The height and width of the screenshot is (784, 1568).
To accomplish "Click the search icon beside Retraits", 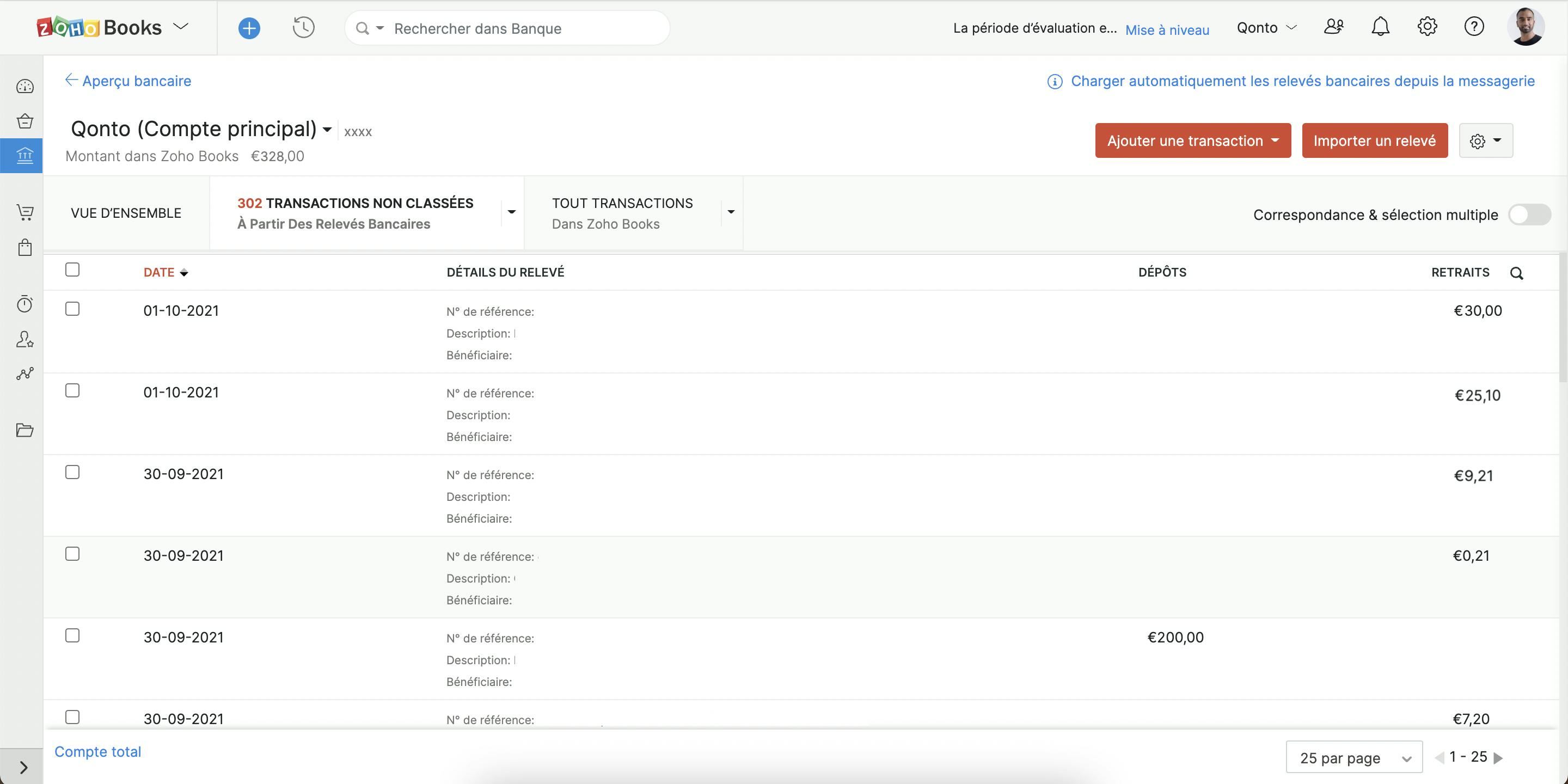I will coord(1516,273).
